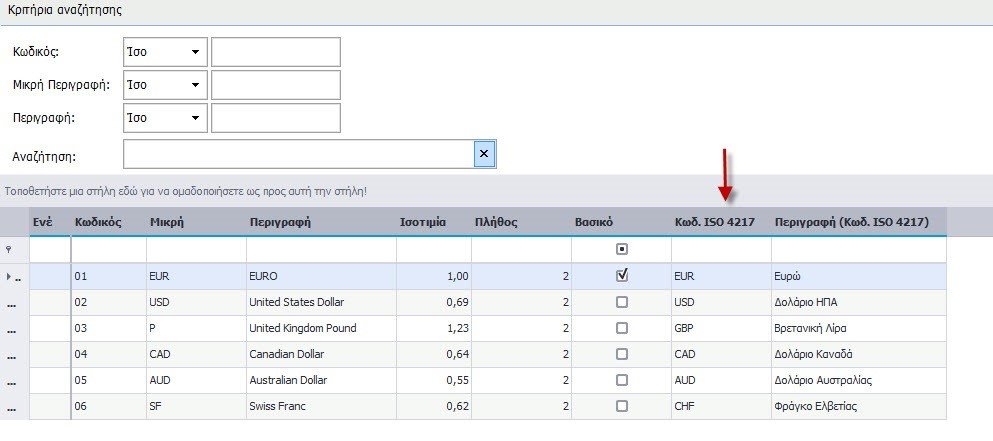This screenshot has width=993, height=441.
Task: Click the Κωδικός value input field
Action: click(276, 52)
